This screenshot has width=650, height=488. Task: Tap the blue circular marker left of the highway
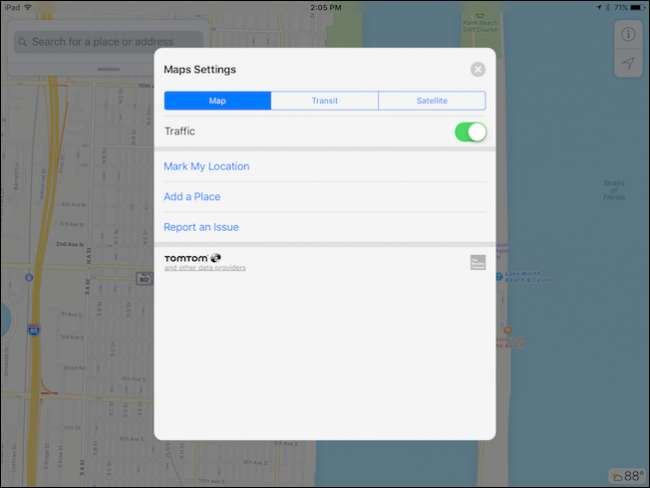pos(29,277)
